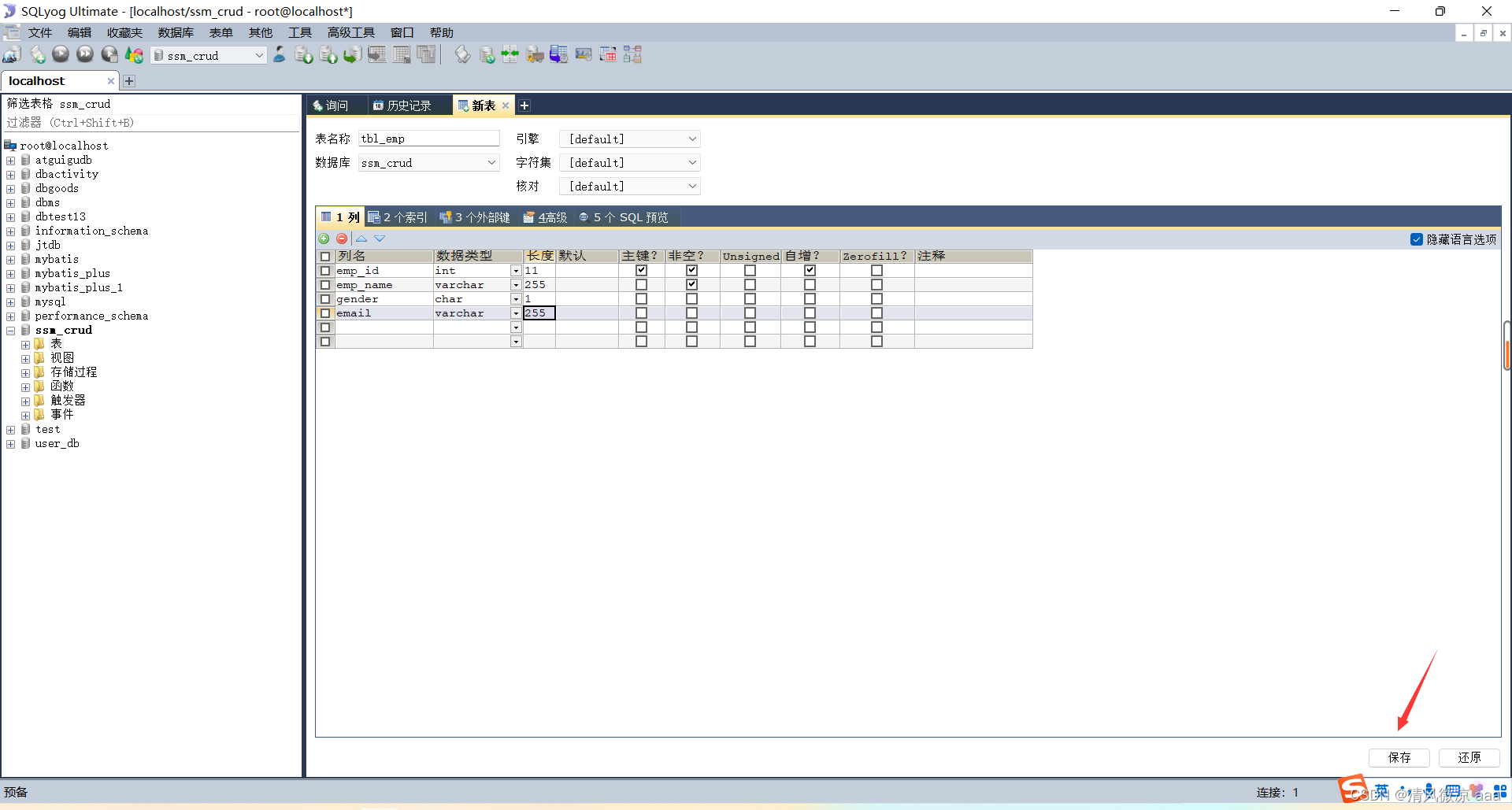Click the import database green up arrow icon

pyautogui.click(x=328, y=55)
